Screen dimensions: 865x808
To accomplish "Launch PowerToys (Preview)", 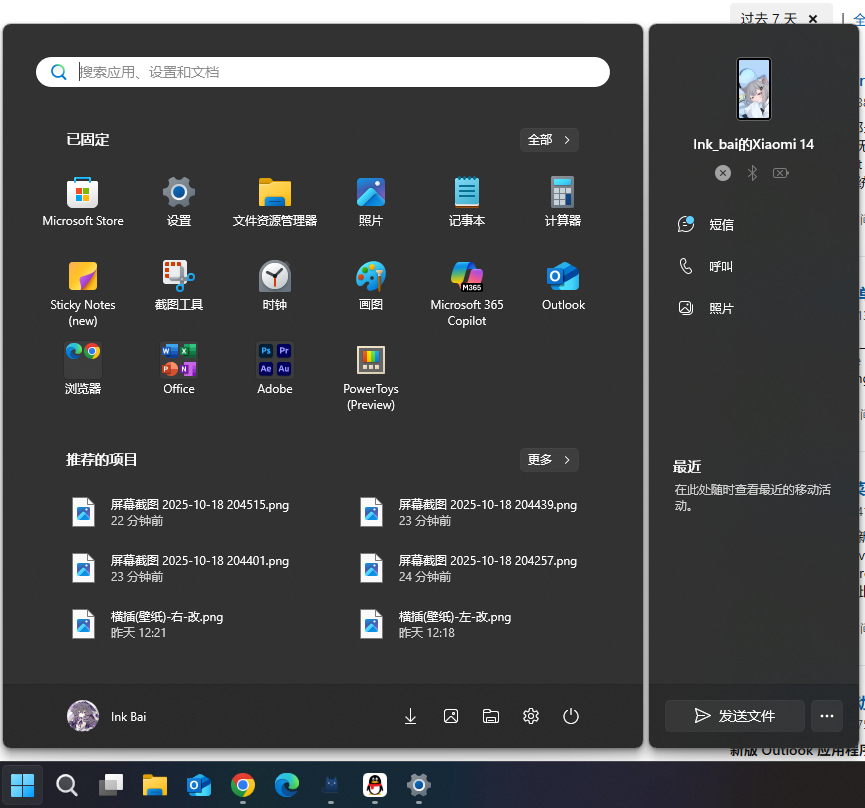I will pos(371,377).
